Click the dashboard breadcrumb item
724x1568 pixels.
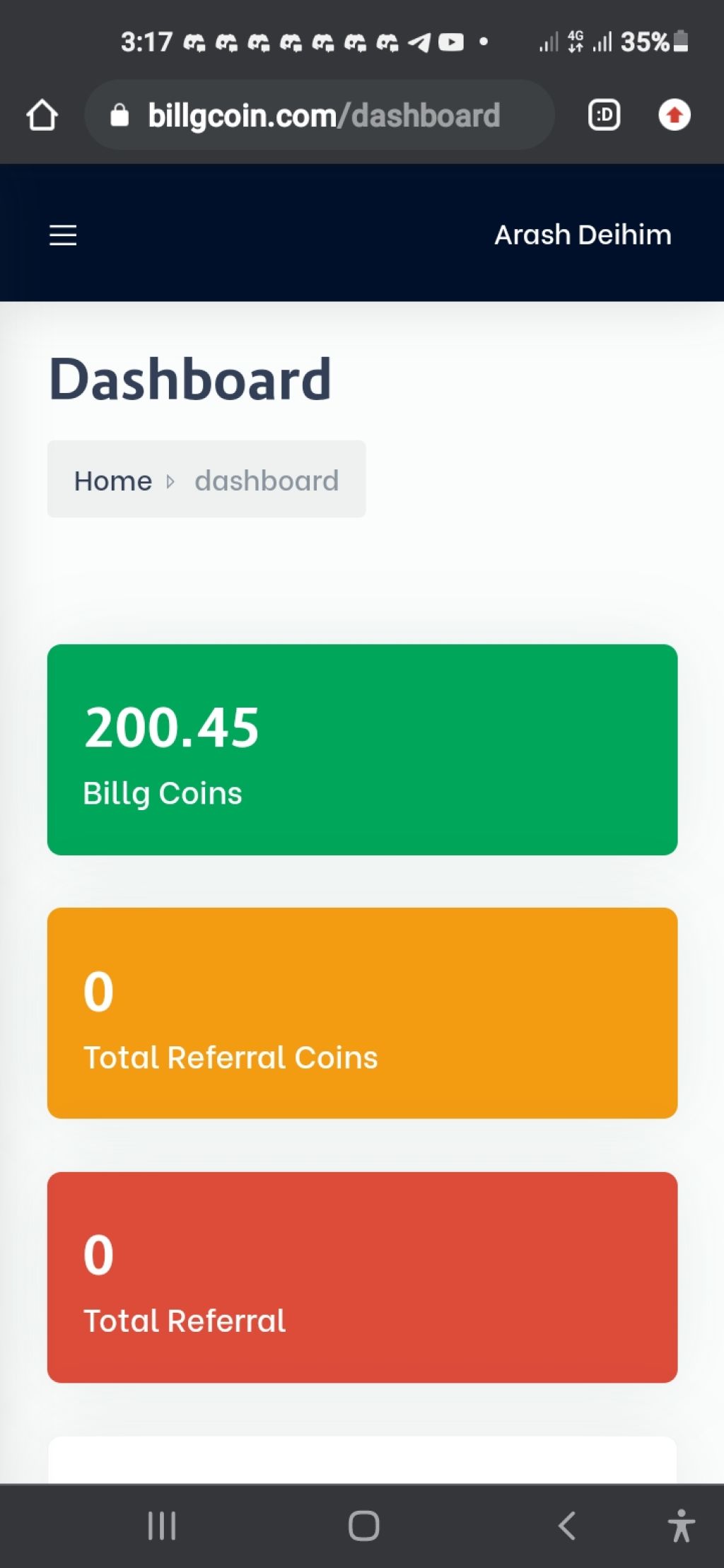point(267,481)
